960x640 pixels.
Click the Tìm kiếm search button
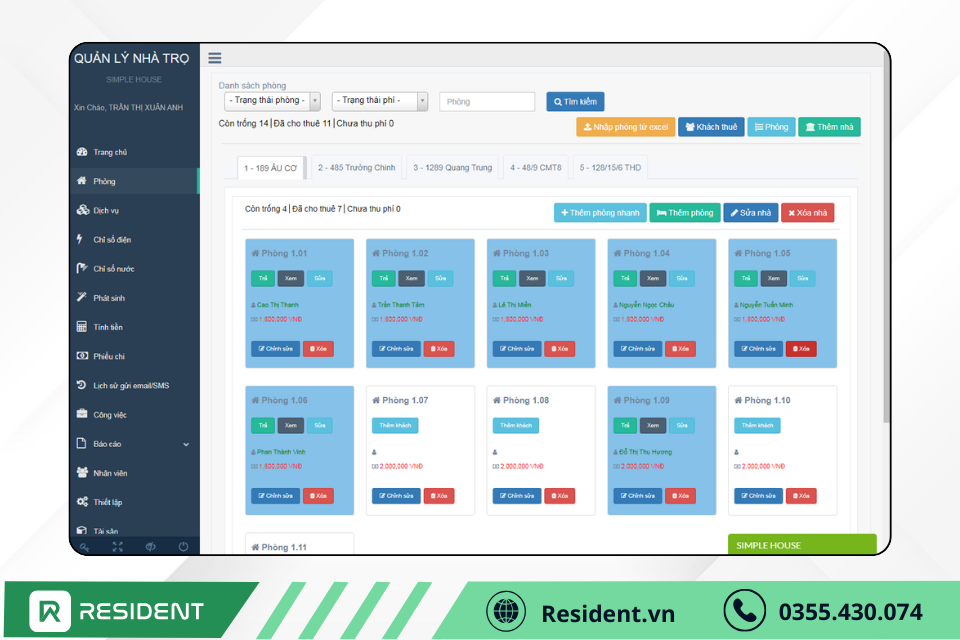575,102
